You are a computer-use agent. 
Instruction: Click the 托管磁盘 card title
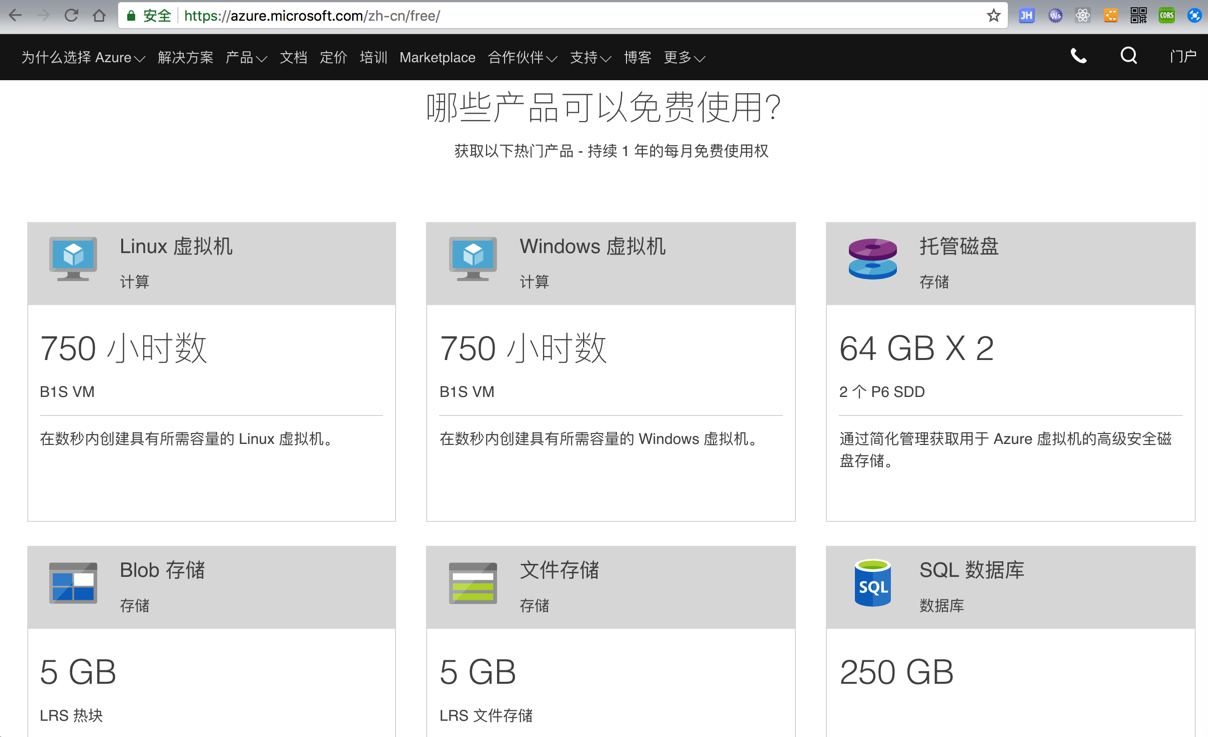pyautogui.click(x=959, y=247)
